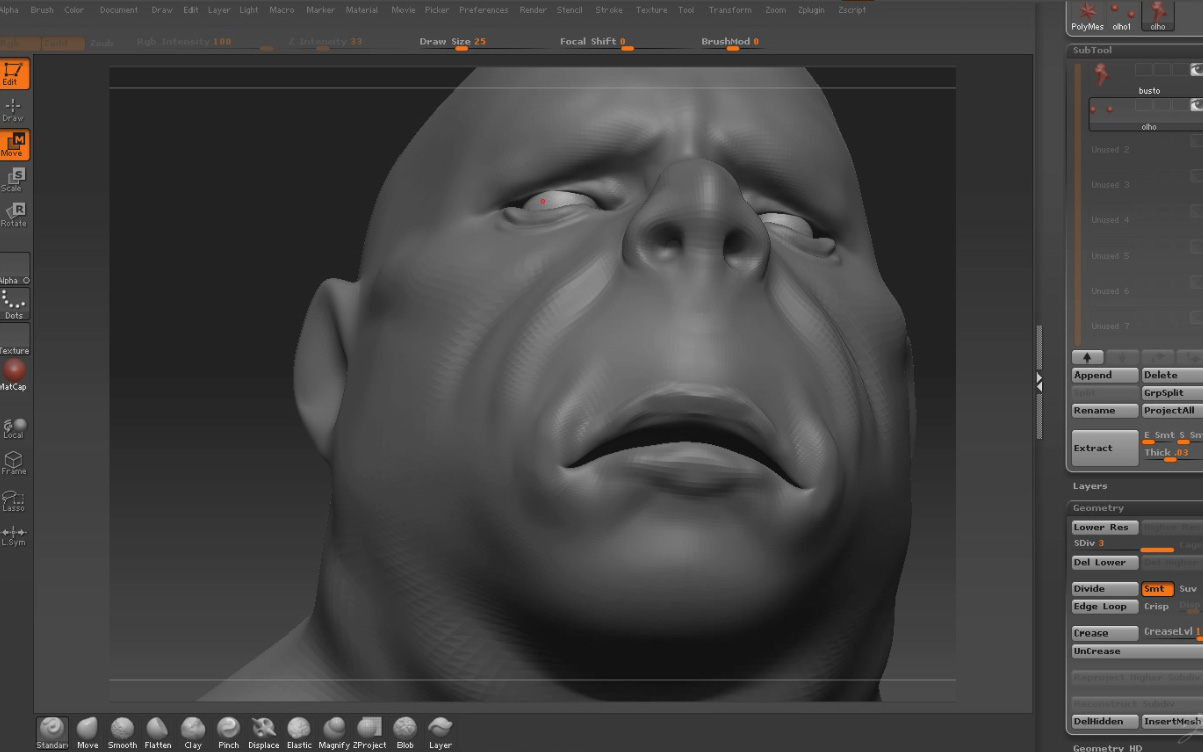
Task: Open the MatCap material picker
Action: pos(14,372)
